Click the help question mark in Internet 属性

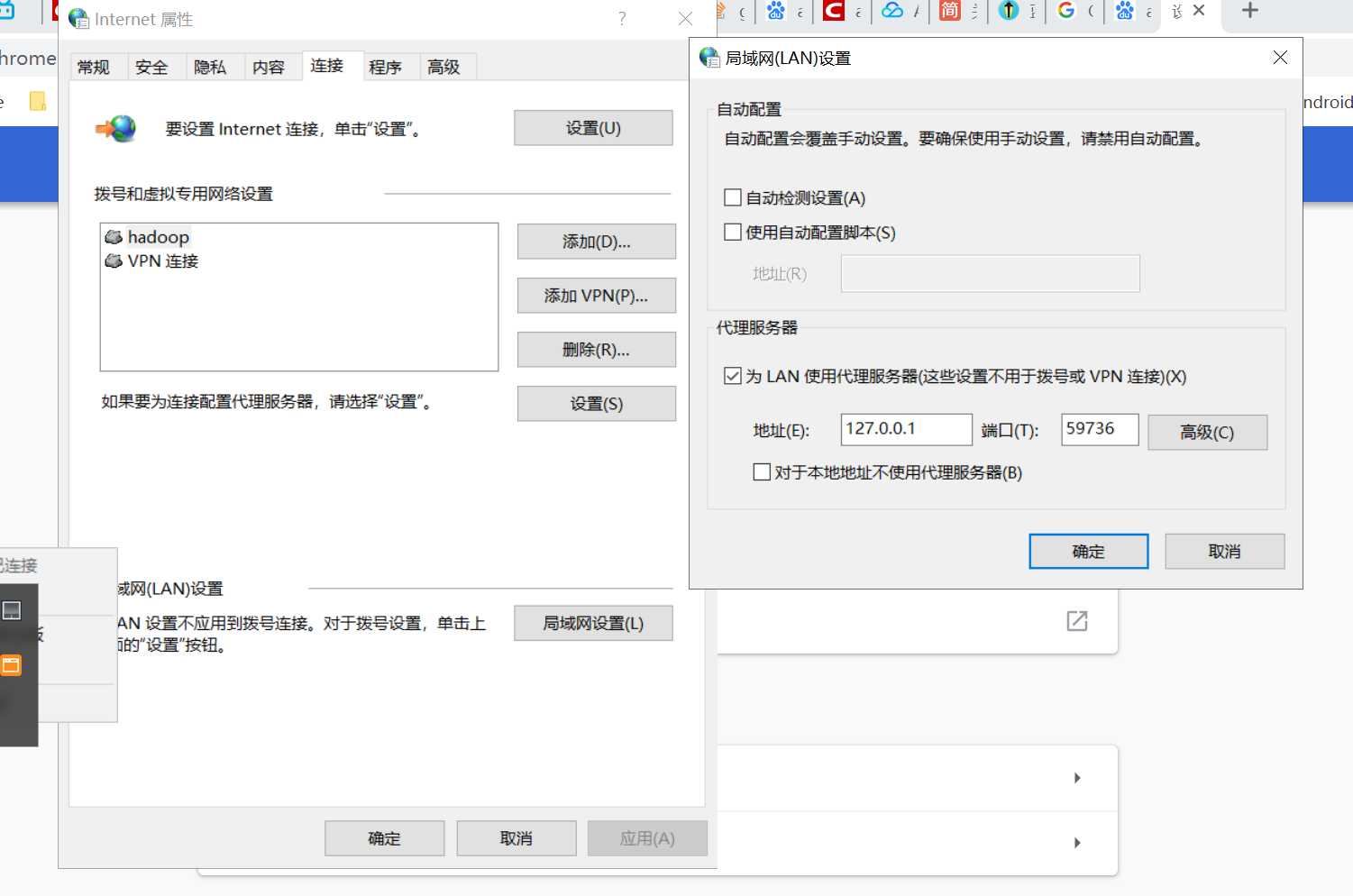click(622, 19)
